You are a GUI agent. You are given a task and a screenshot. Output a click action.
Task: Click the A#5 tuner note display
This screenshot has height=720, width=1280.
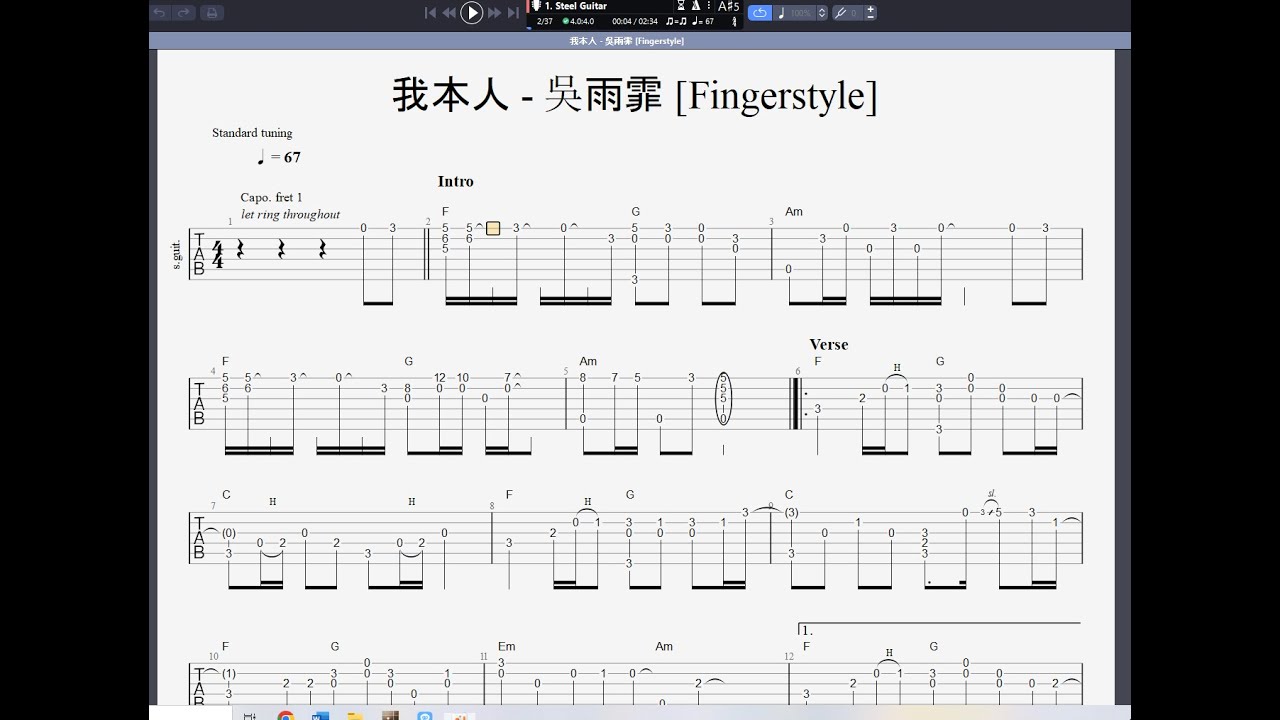click(729, 6)
